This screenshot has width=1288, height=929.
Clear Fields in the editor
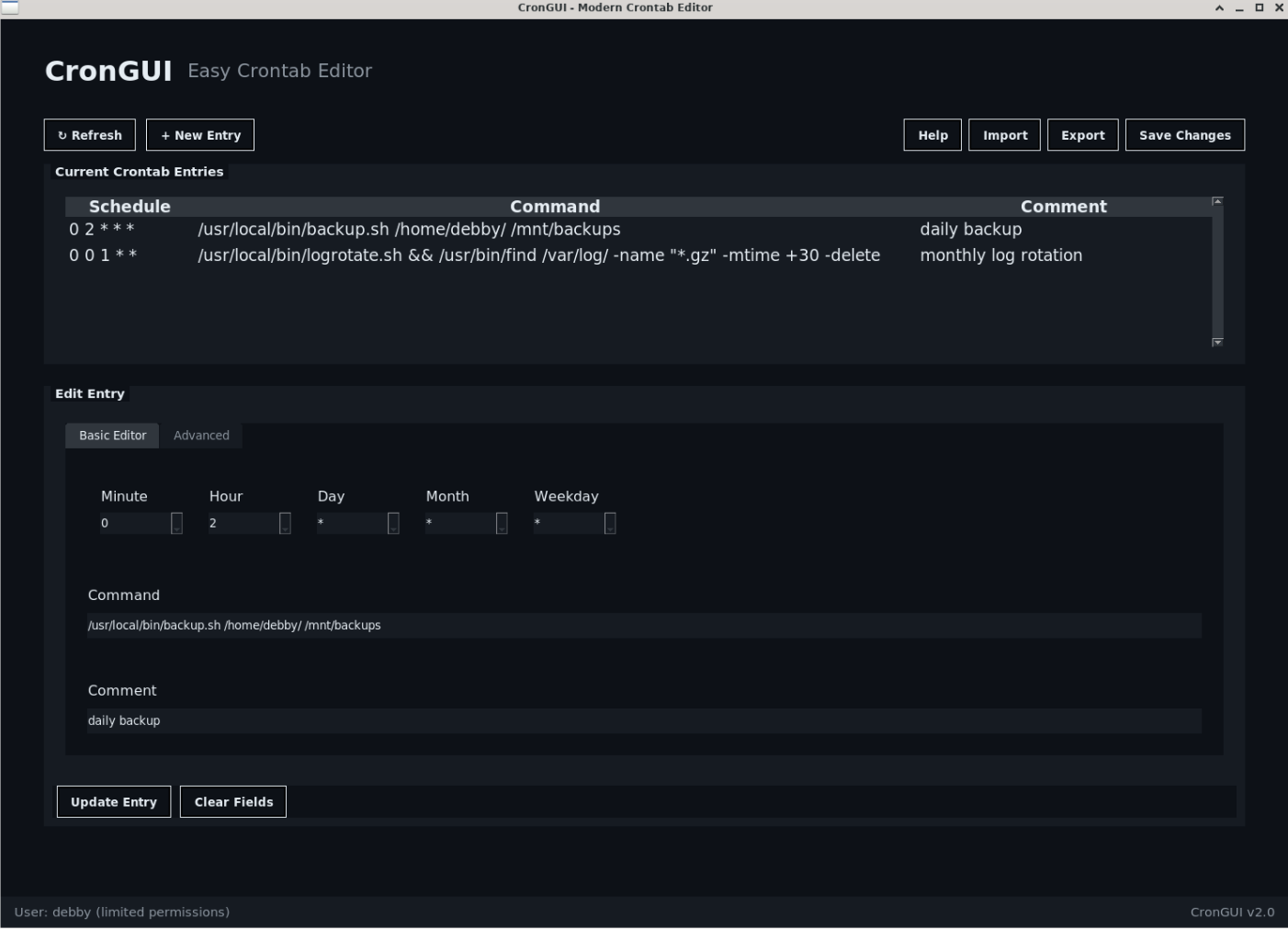coord(233,801)
